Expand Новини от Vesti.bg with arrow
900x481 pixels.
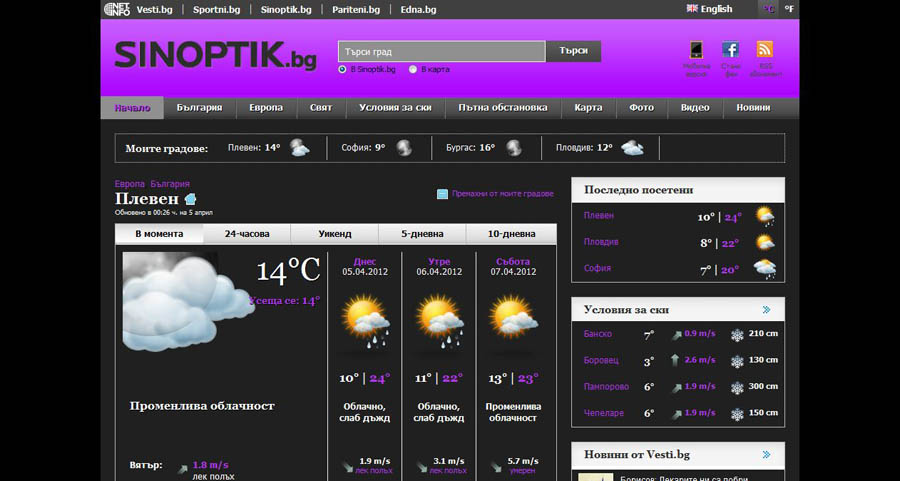[766, 455]
